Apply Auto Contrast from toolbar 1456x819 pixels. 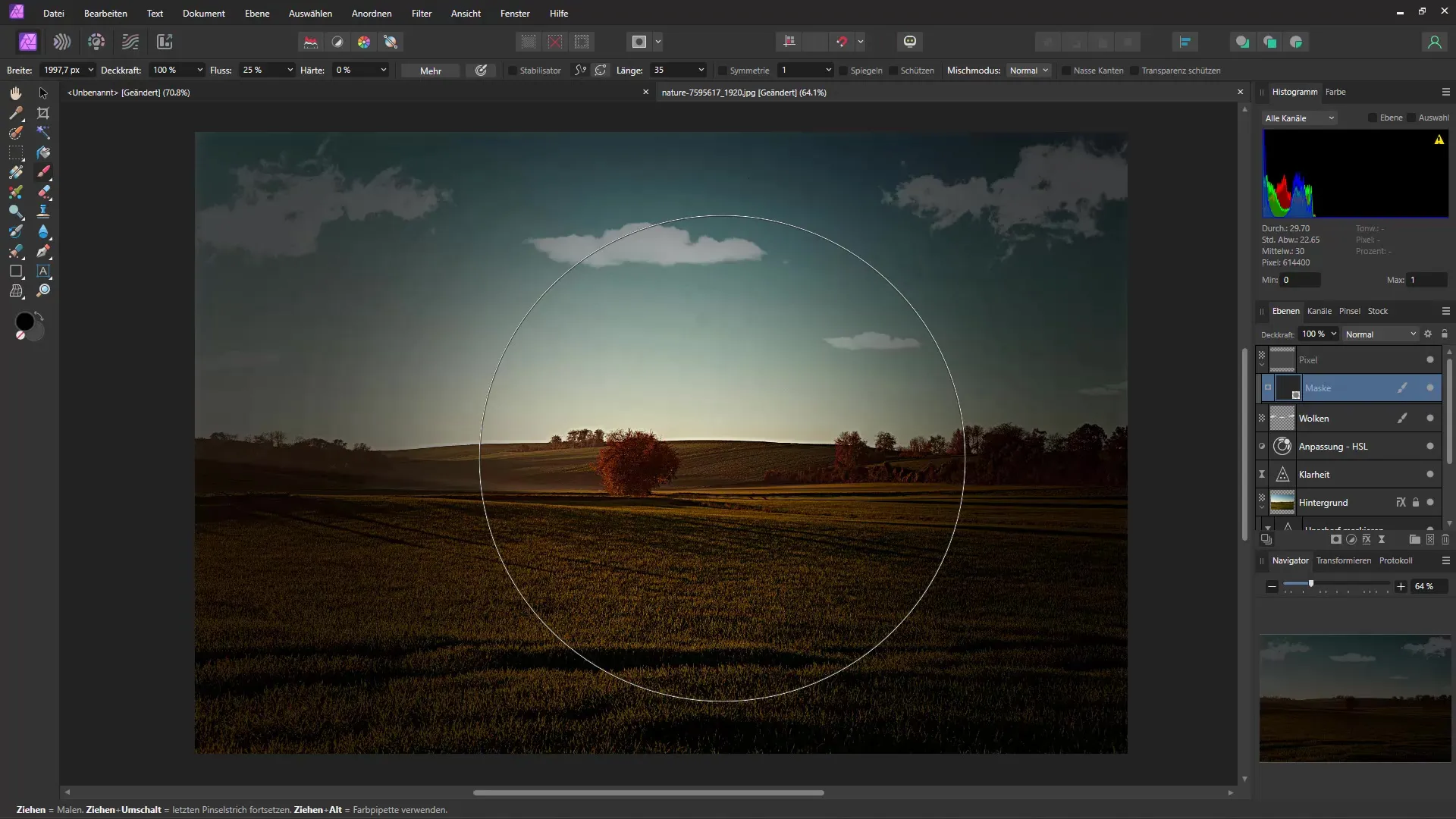pyautogui.click(x=337, y=42)
